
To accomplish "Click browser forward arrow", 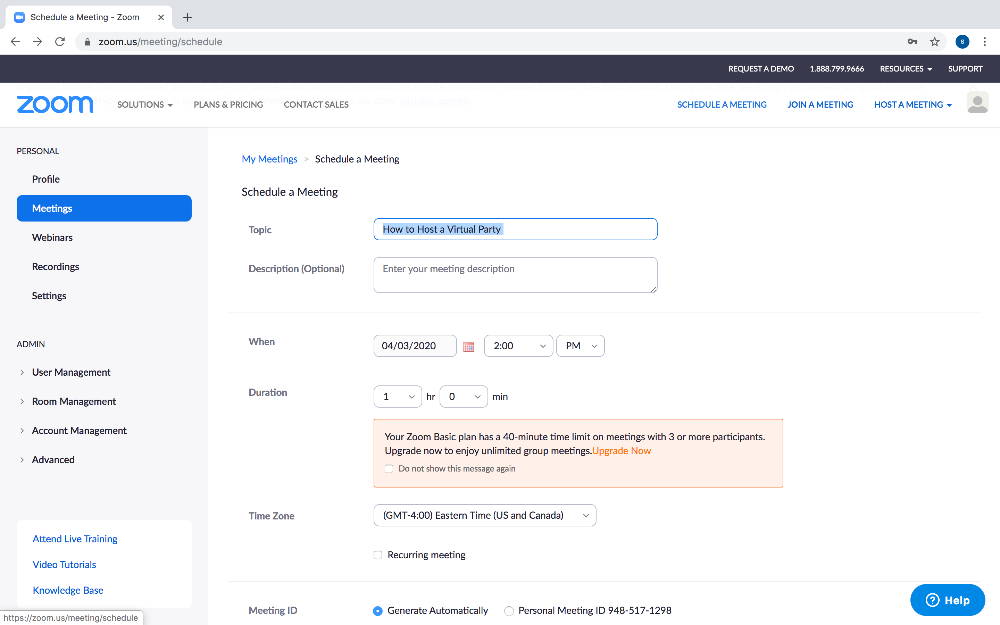I will click(x=38, y=41).
